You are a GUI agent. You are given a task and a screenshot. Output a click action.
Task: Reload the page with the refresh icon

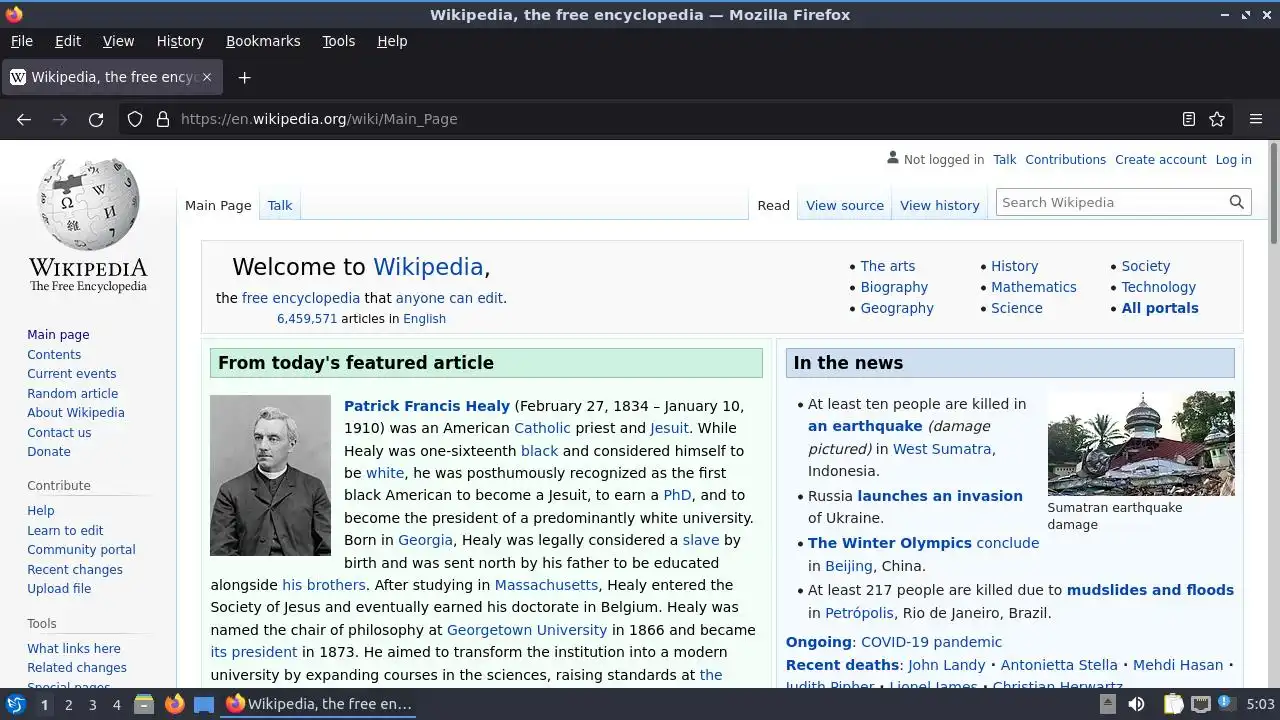tap(96, 119)
